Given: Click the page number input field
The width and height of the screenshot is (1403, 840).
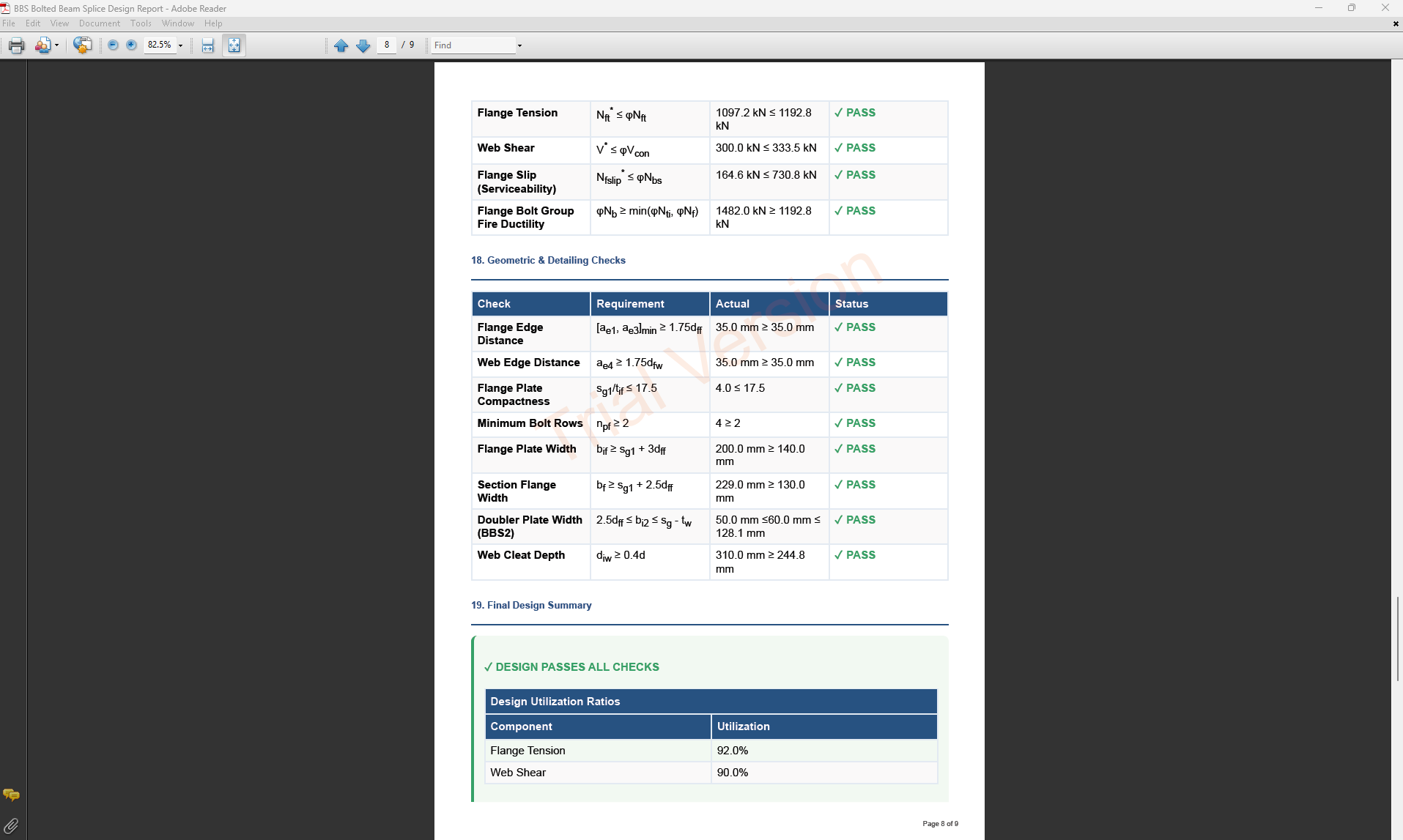Looking at the screenshot, I should point(387,45).
